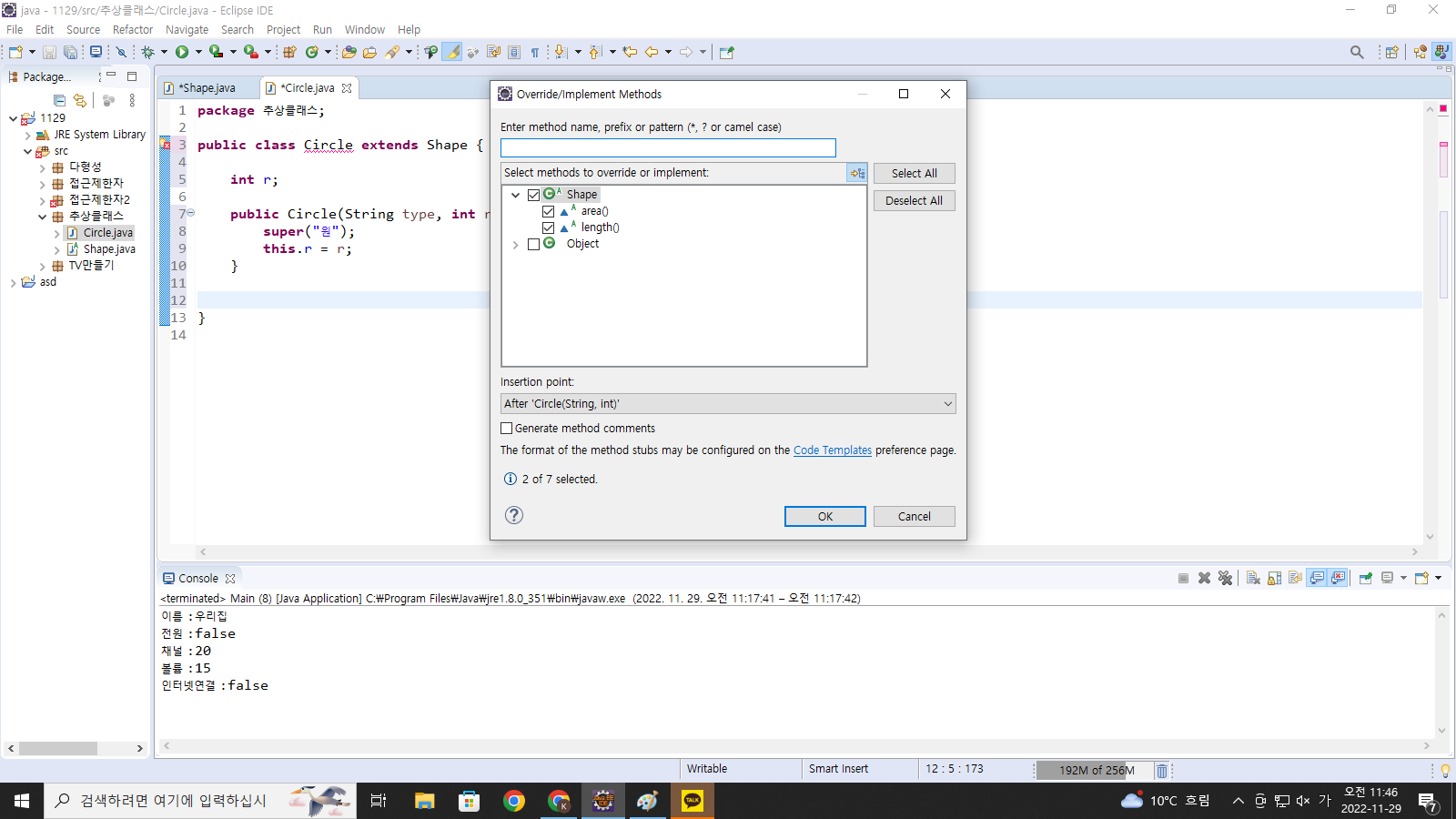Enable Generate method comments checkbox
The image size is (1456, 819).
pos(507,428)
